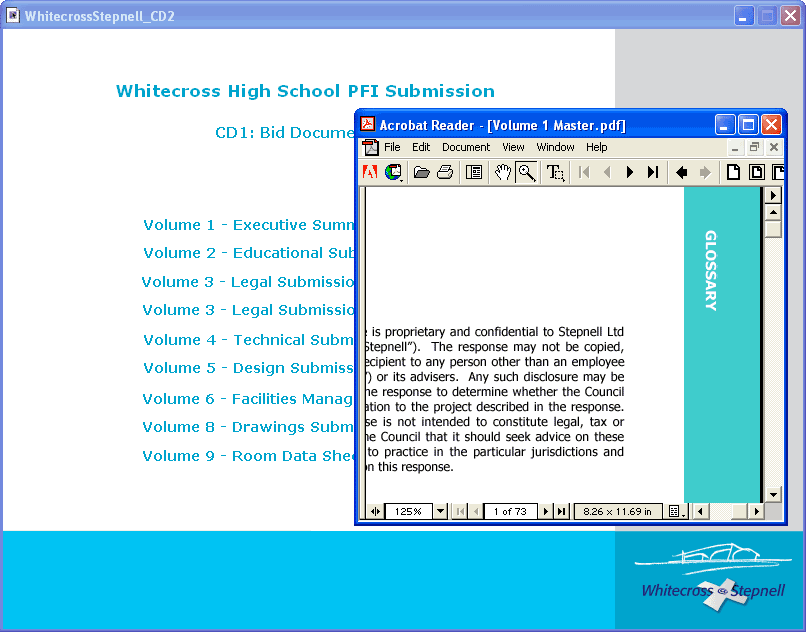Open the Document menu
This screenshot has width=806, height=632.
pyautogui.click(x=466, y=147)
